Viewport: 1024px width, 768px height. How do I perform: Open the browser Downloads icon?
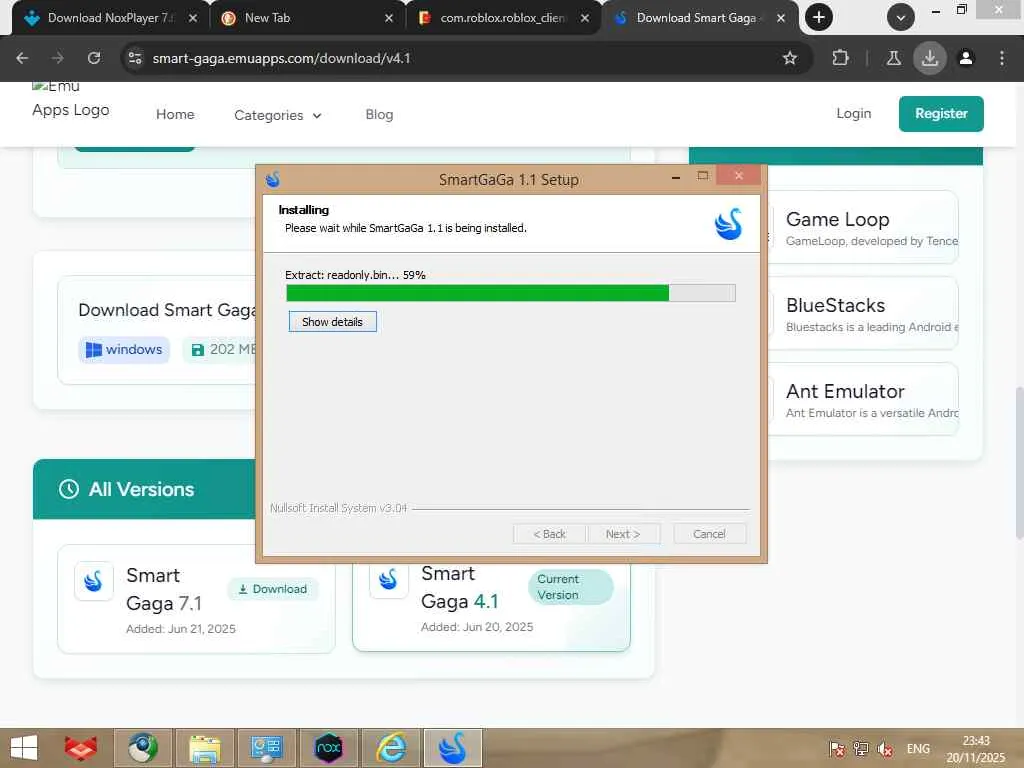click(x=929, y=58)
